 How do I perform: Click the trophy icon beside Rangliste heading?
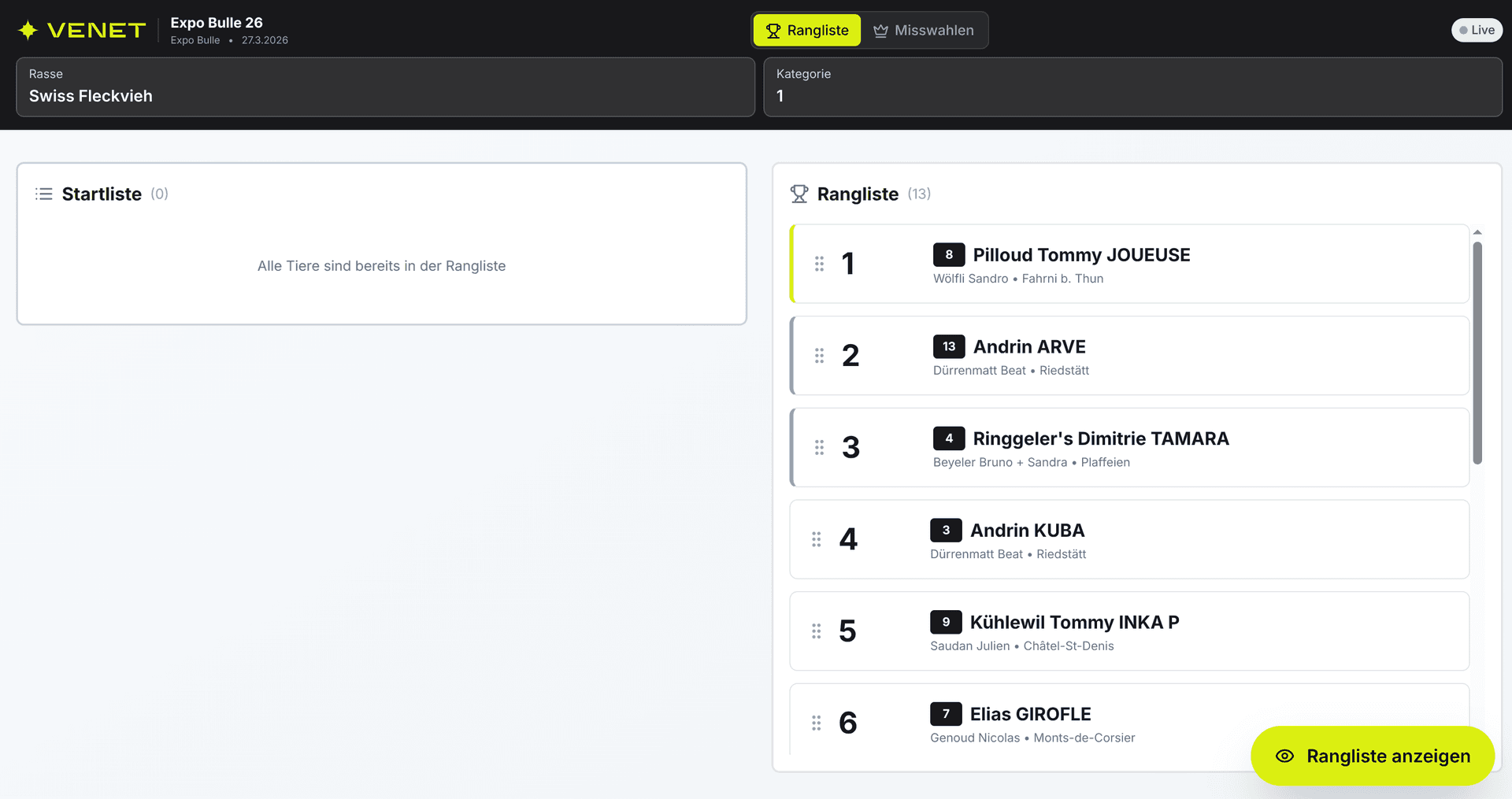tap(799, 194)
